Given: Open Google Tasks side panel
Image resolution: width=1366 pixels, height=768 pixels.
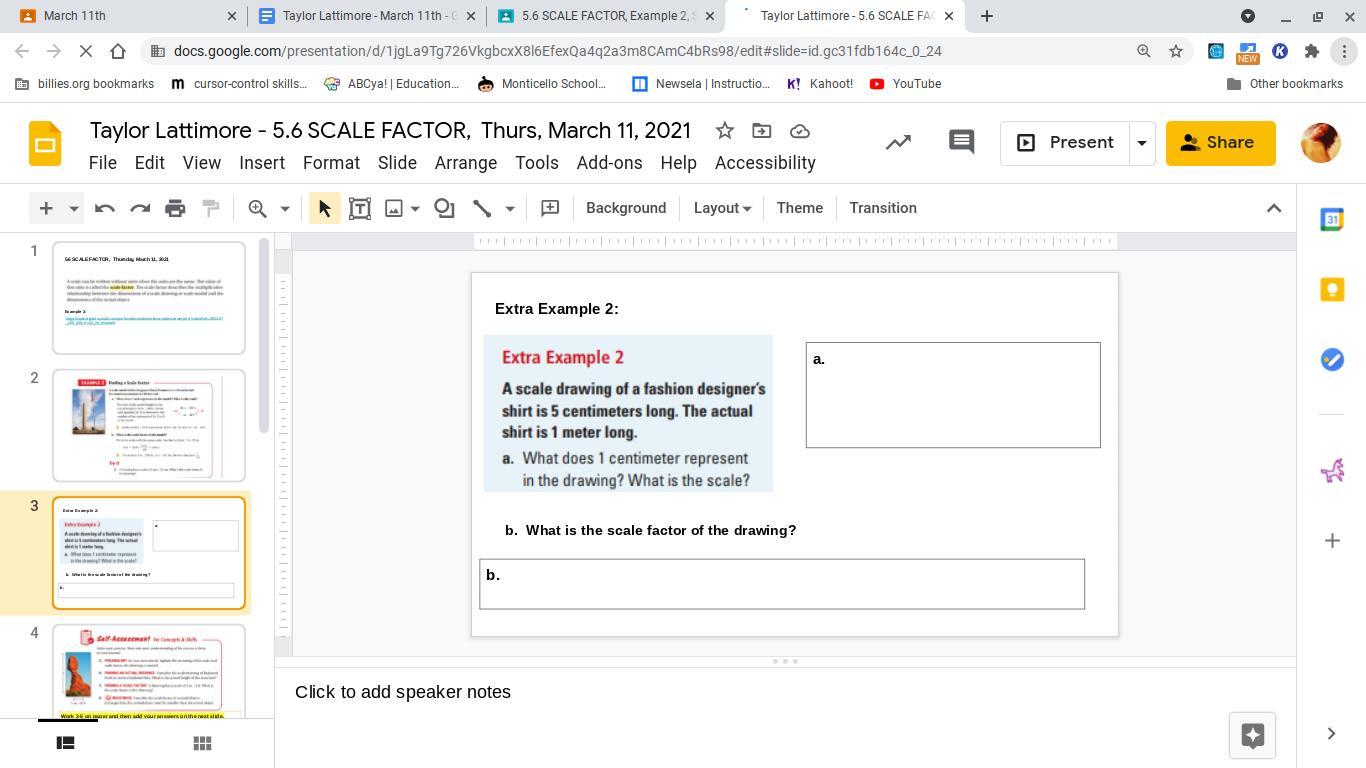Looking at the screenshot, I should (x=1332, y=360).
